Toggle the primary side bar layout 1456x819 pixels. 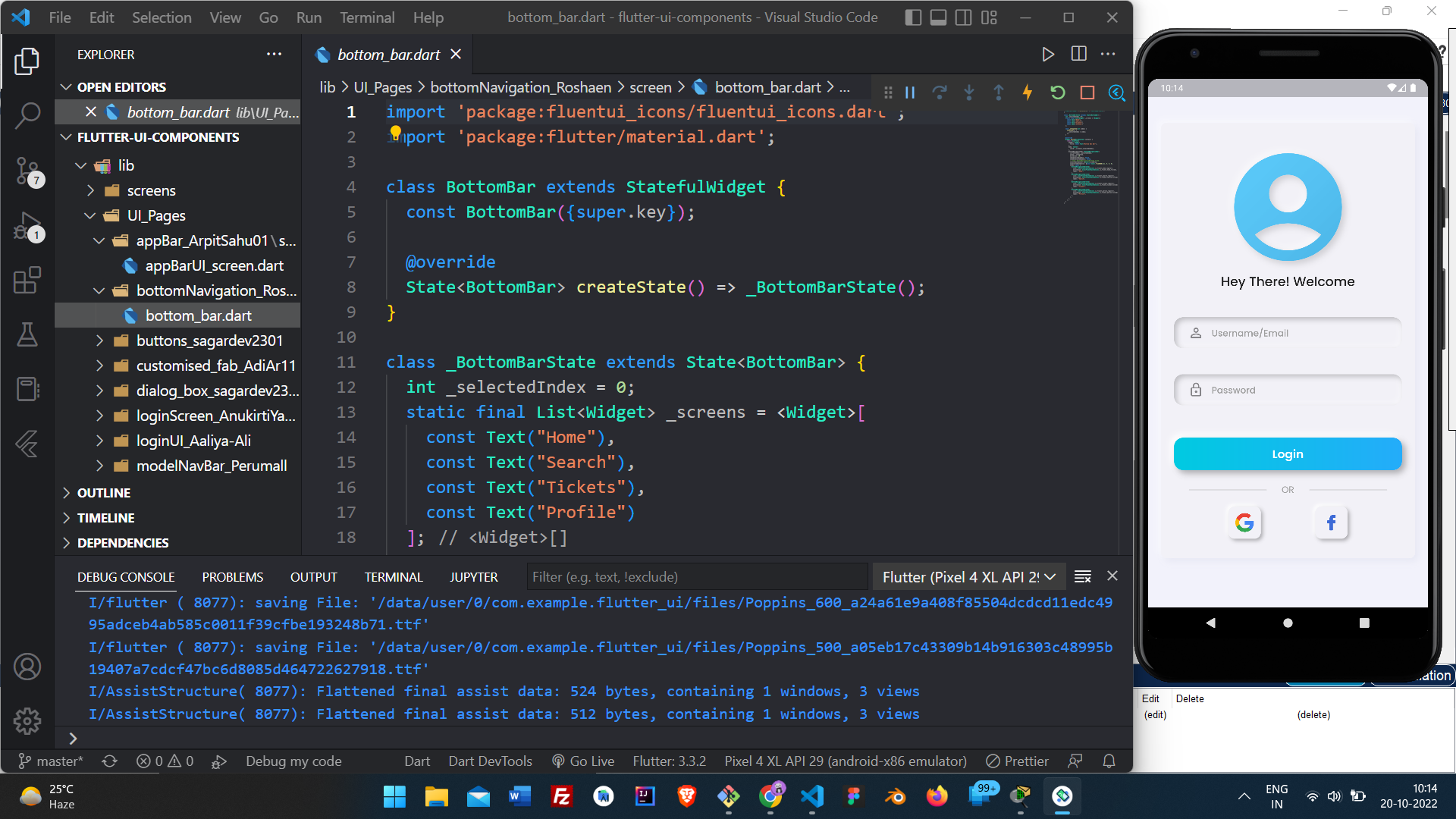pyautogui.click(x=913, y=17)
